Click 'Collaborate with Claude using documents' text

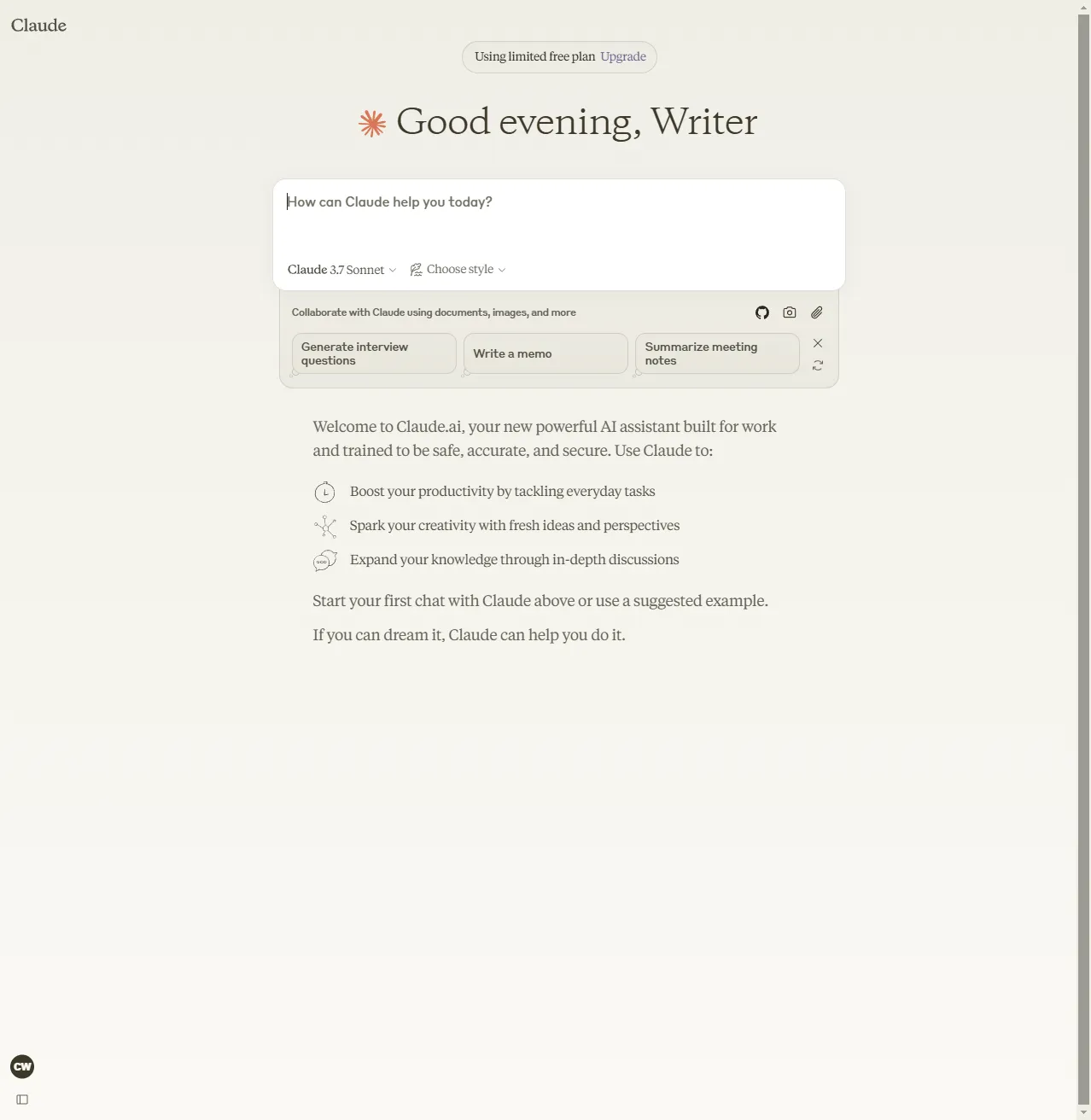(434, 312)
